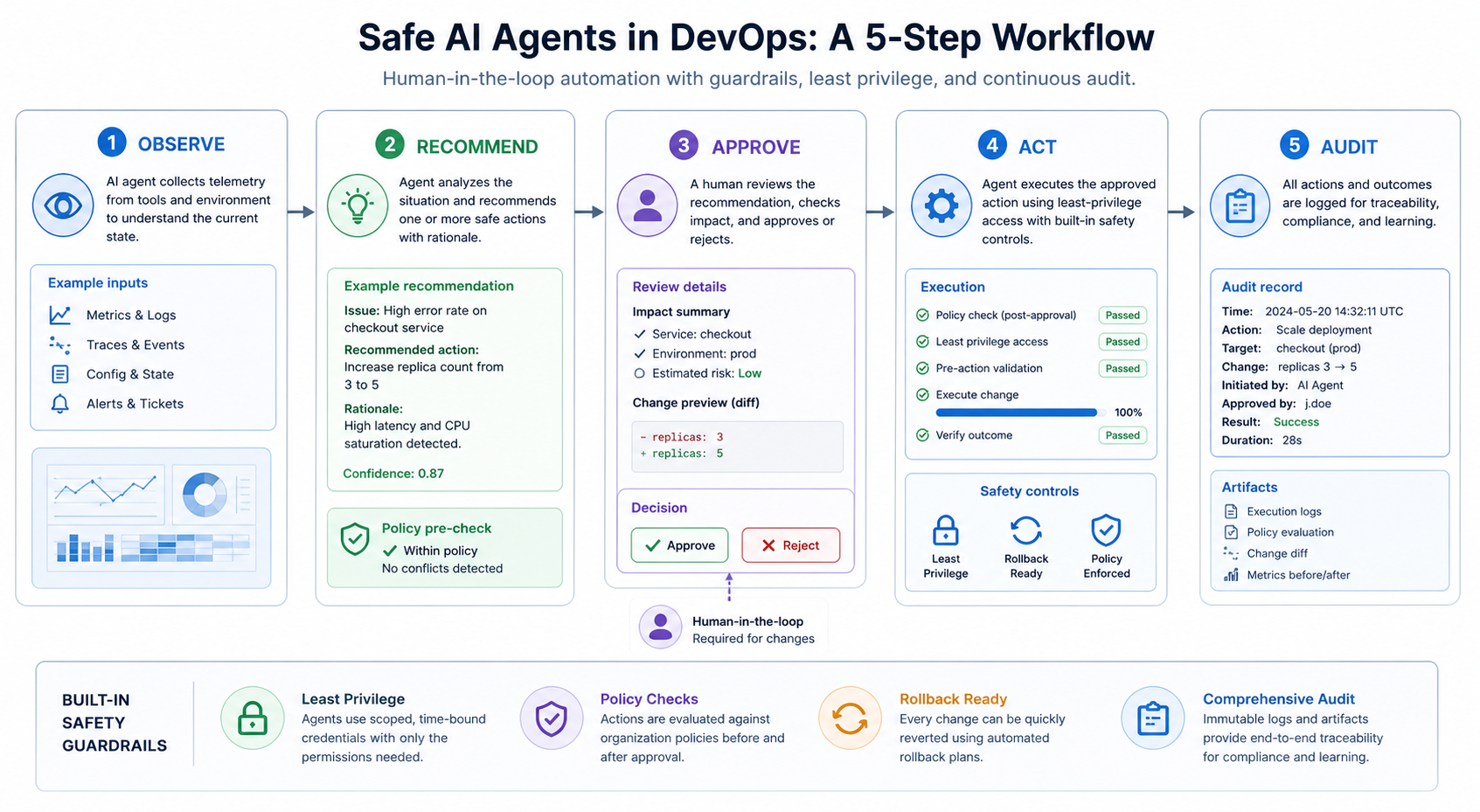Image resolution: width=1480 pixels, height=812 pixels.
Task: Click the Audit clipboard icon
Action: [x=1240, y=206]
